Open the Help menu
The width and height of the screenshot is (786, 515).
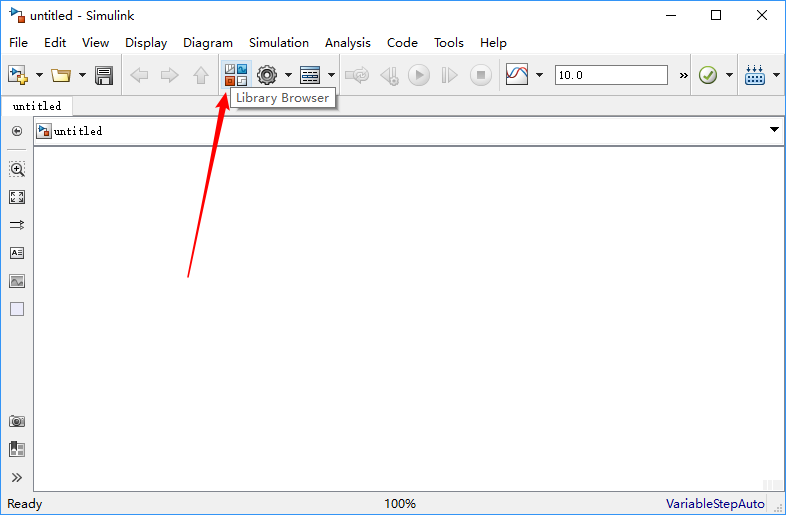click(493, 43)
